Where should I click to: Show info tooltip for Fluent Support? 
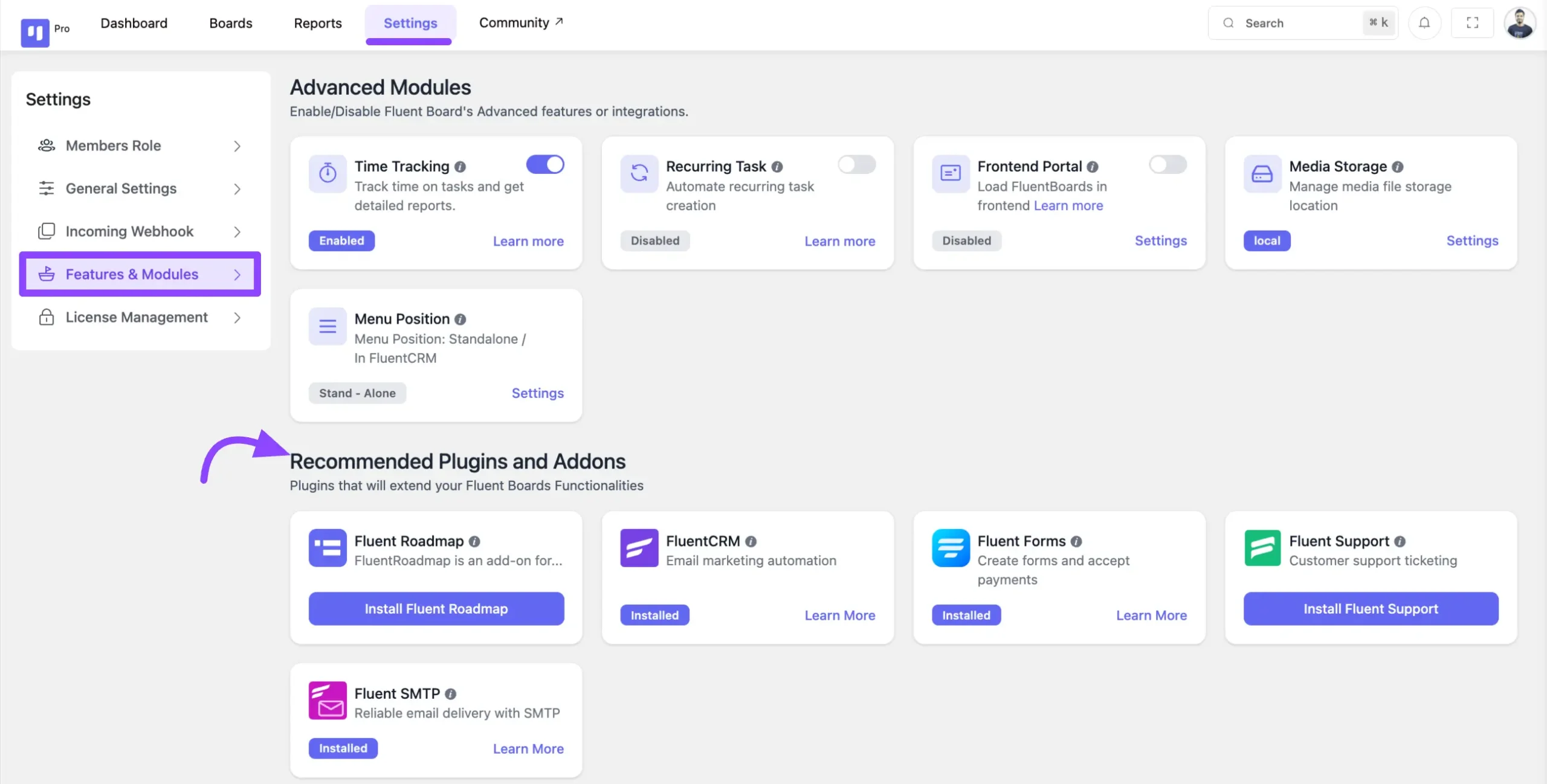tap(1400, 542)
